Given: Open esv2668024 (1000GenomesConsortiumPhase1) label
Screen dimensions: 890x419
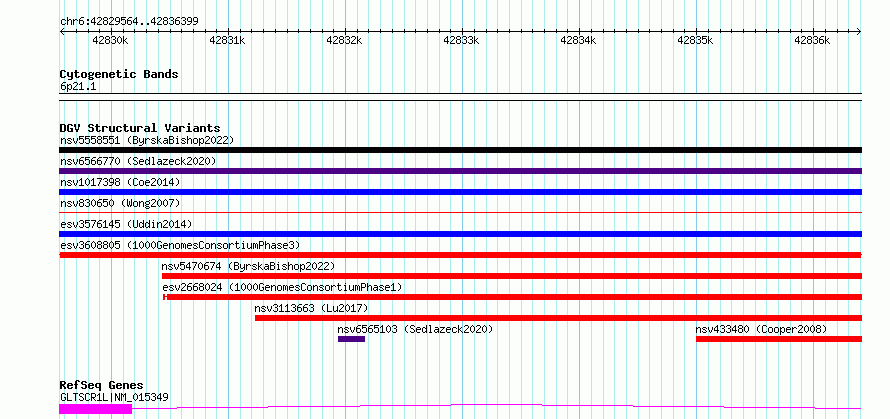Looking at the screenshot, I should point(282,287).
